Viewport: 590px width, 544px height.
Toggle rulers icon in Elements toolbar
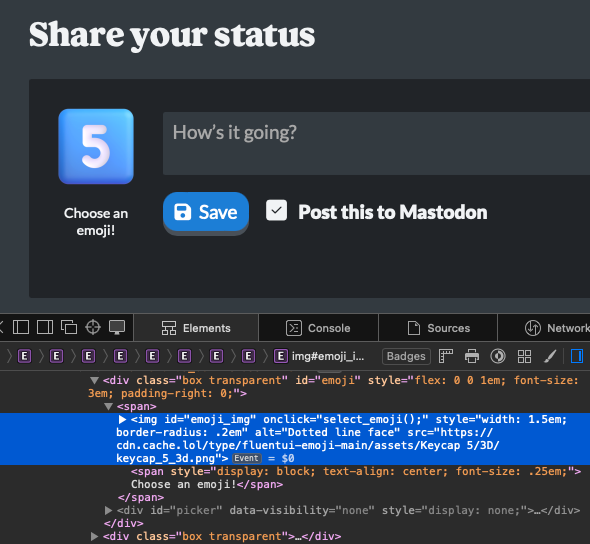pyautogui.click(x=446, y=356)
